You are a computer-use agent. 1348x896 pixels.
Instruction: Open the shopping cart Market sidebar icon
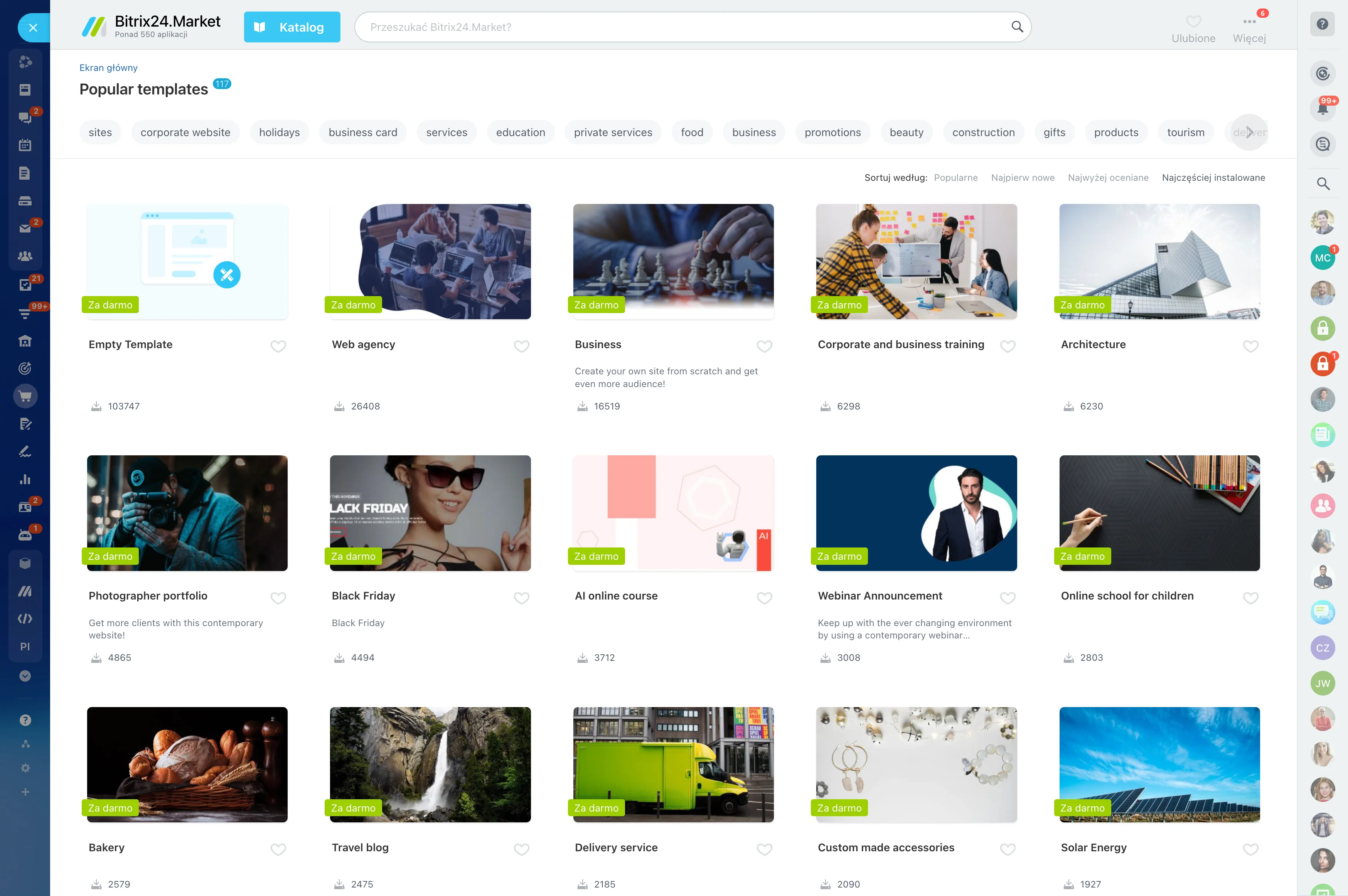(x=25, y=396)
